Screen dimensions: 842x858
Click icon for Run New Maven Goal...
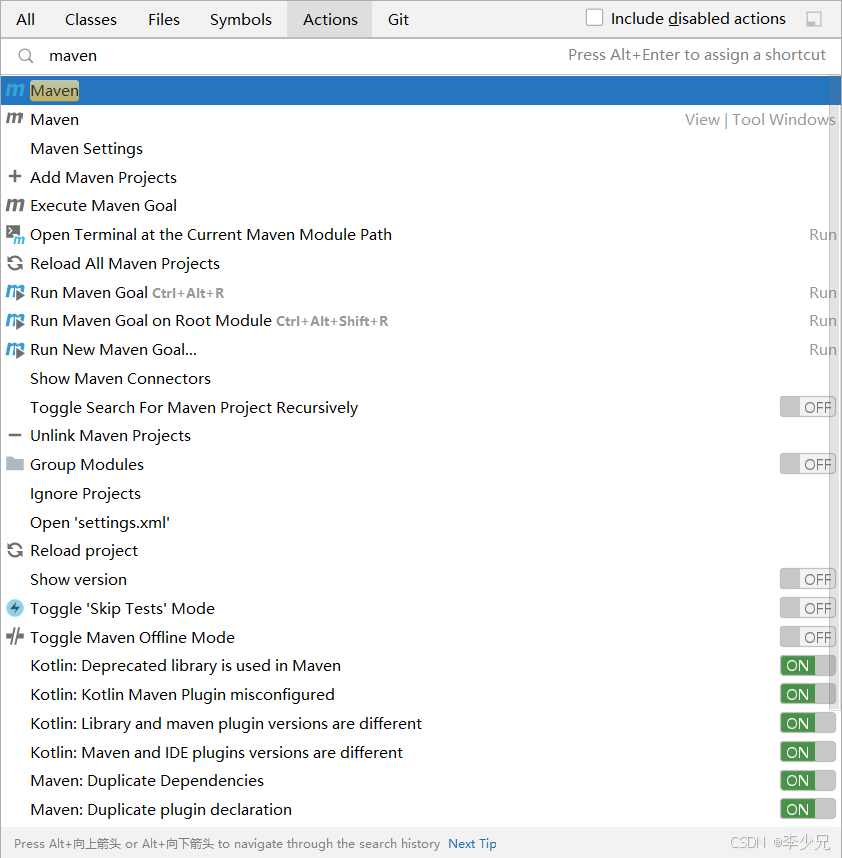pyautogui.click(x=15, y=350)
